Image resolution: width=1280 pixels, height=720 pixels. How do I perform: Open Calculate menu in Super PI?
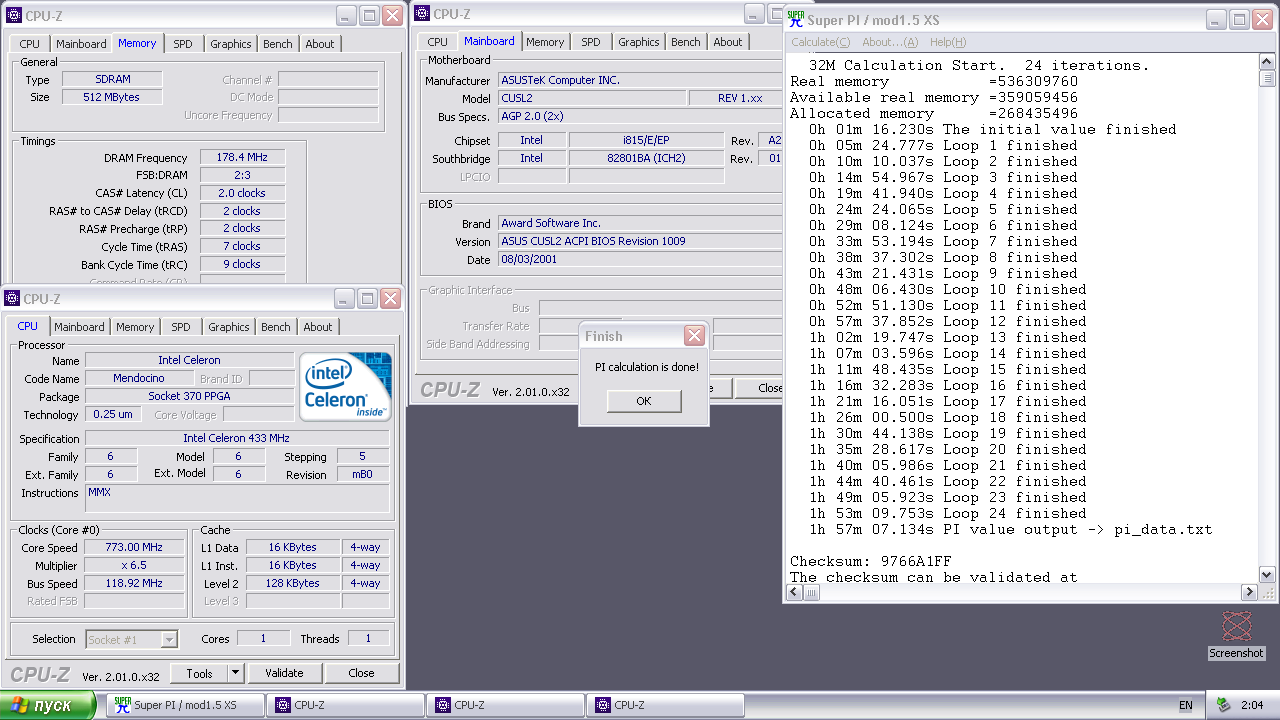tap(820, 42)
